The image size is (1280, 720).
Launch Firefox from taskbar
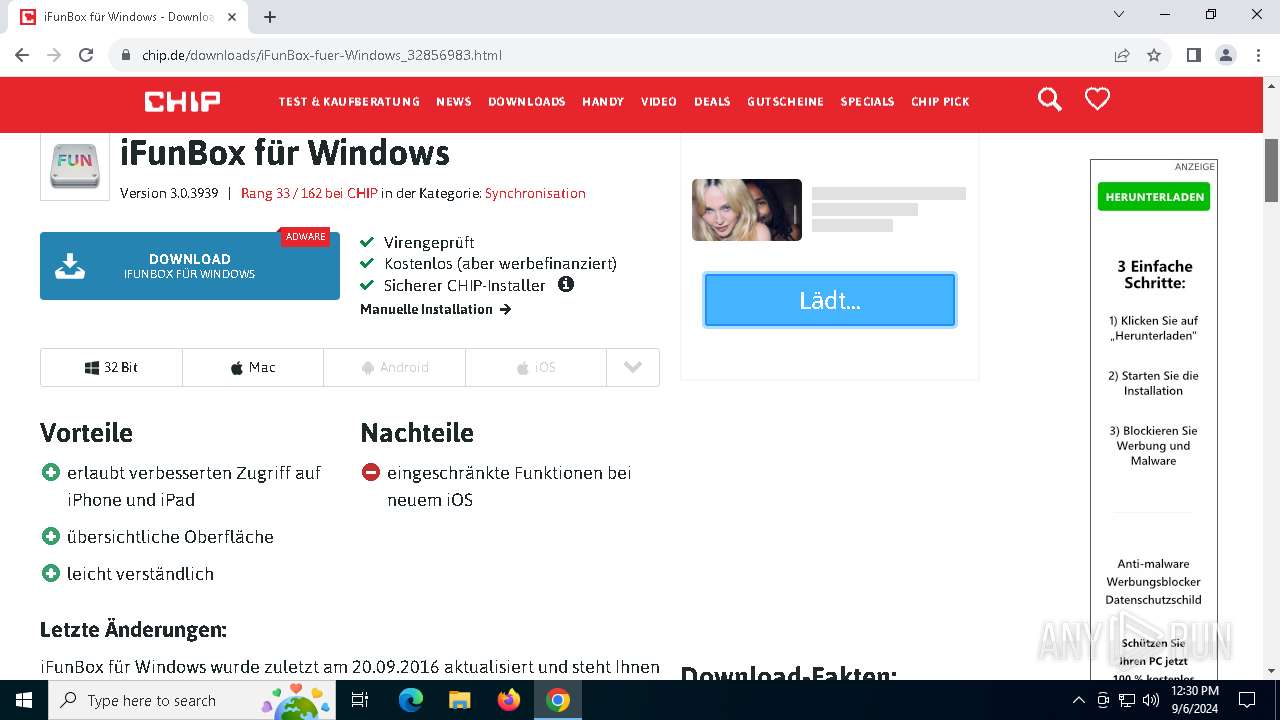click(x=509, y=700)
